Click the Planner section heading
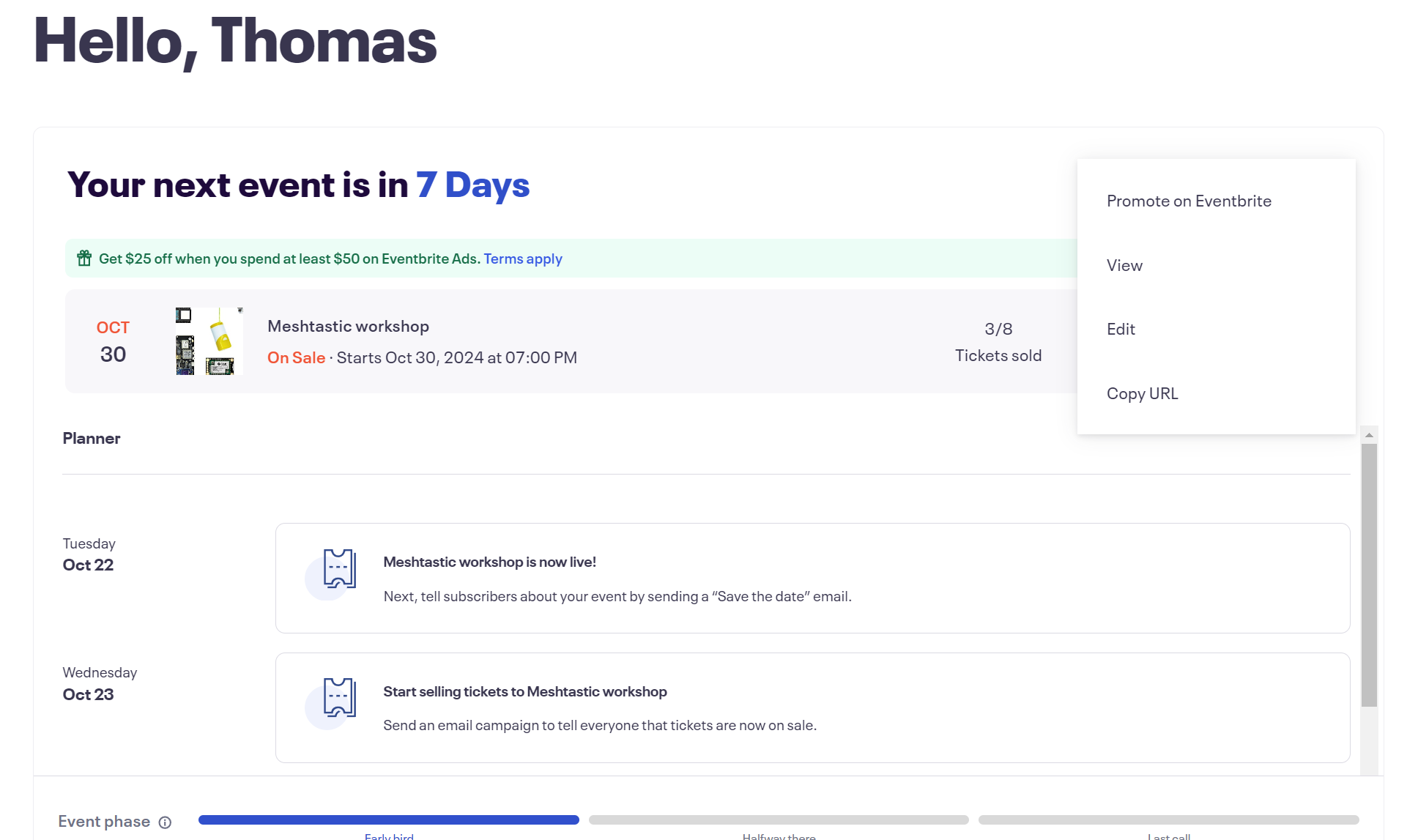 click(x=92, y=438)
